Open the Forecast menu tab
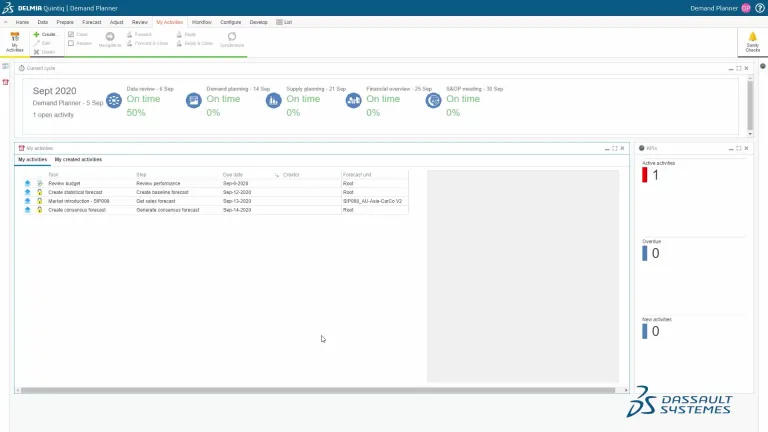The height and width of the screenshot is (432, 768). click(92, 22)
